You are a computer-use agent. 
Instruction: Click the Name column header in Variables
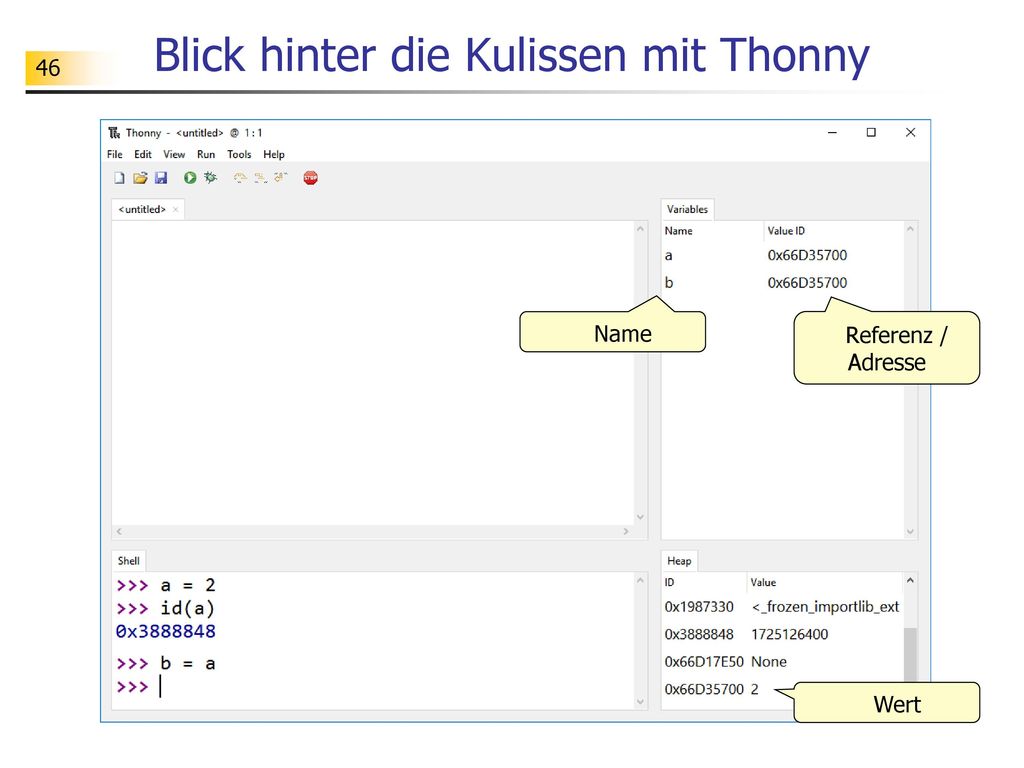[712, 231]
